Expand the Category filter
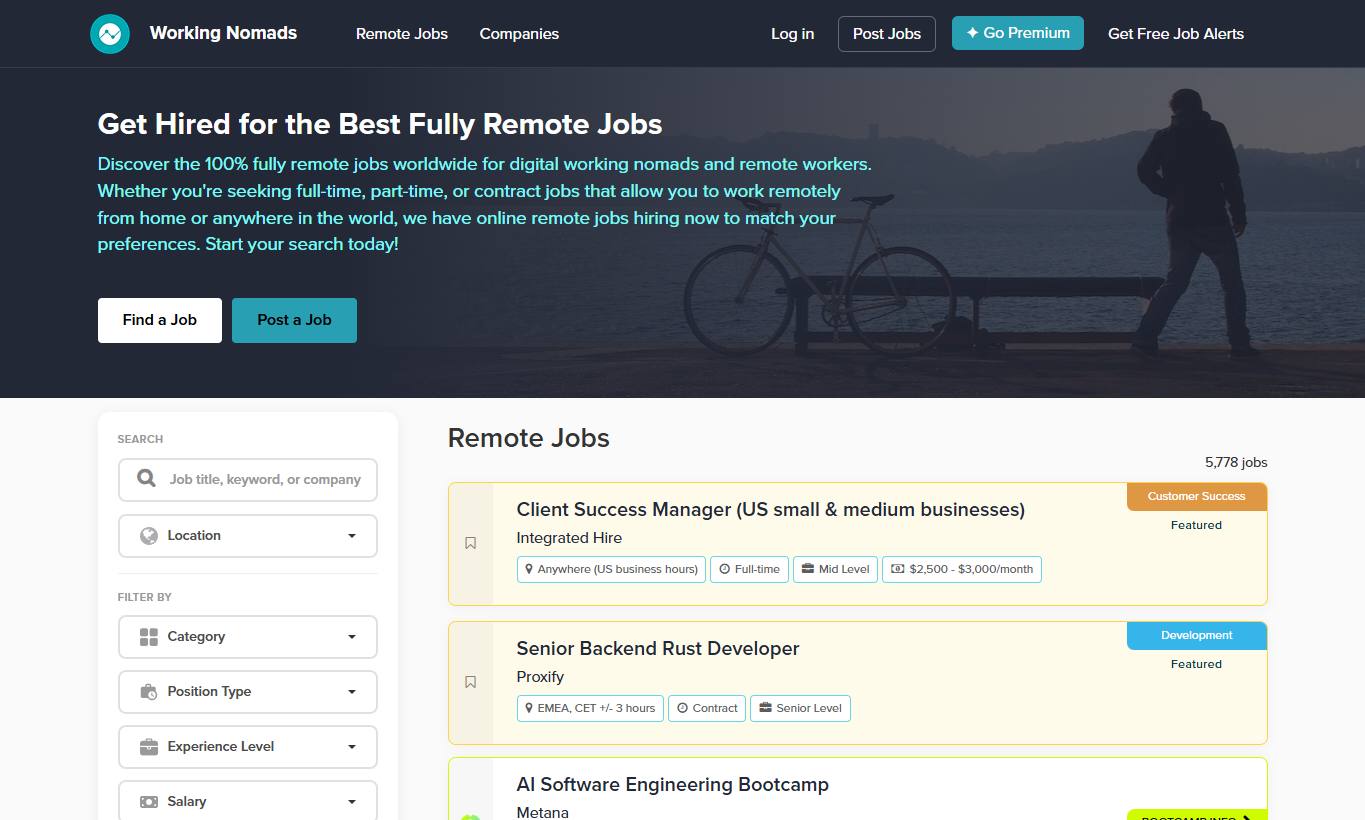 point(248,637)
